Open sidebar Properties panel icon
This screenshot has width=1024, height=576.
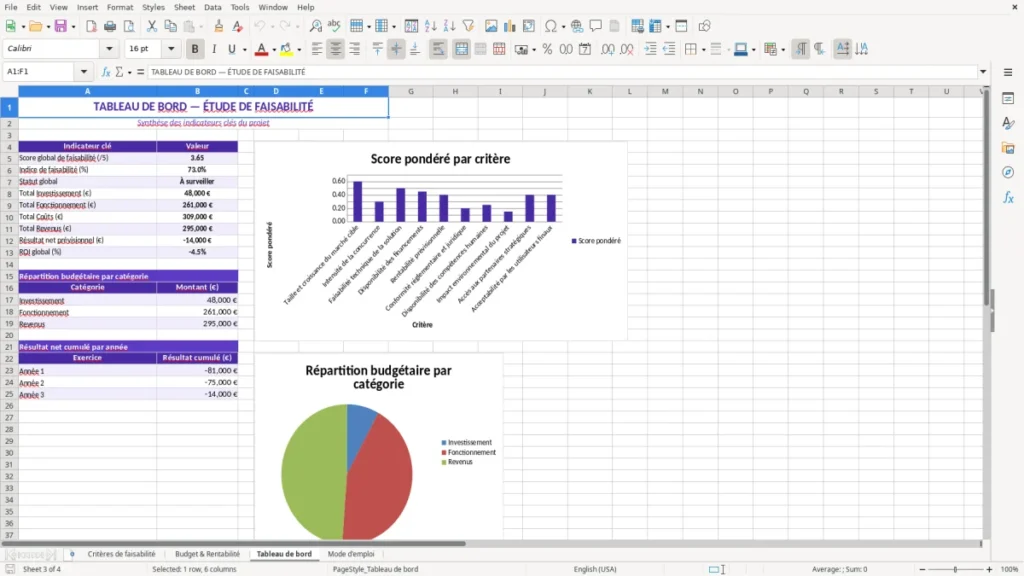(x=1008, y=98)
